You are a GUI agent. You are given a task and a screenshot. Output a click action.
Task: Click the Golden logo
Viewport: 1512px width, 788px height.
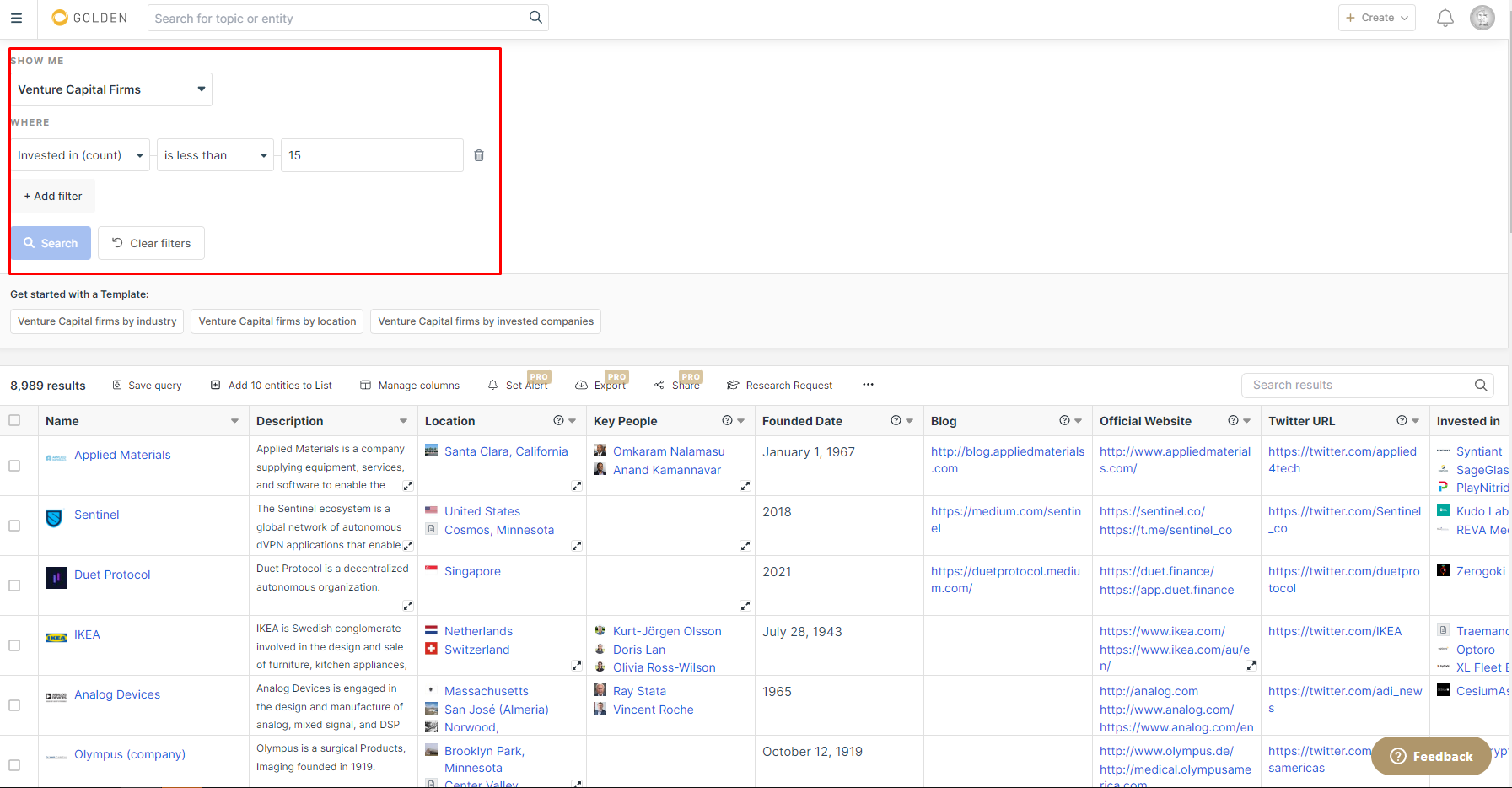[x=89, y=18]
